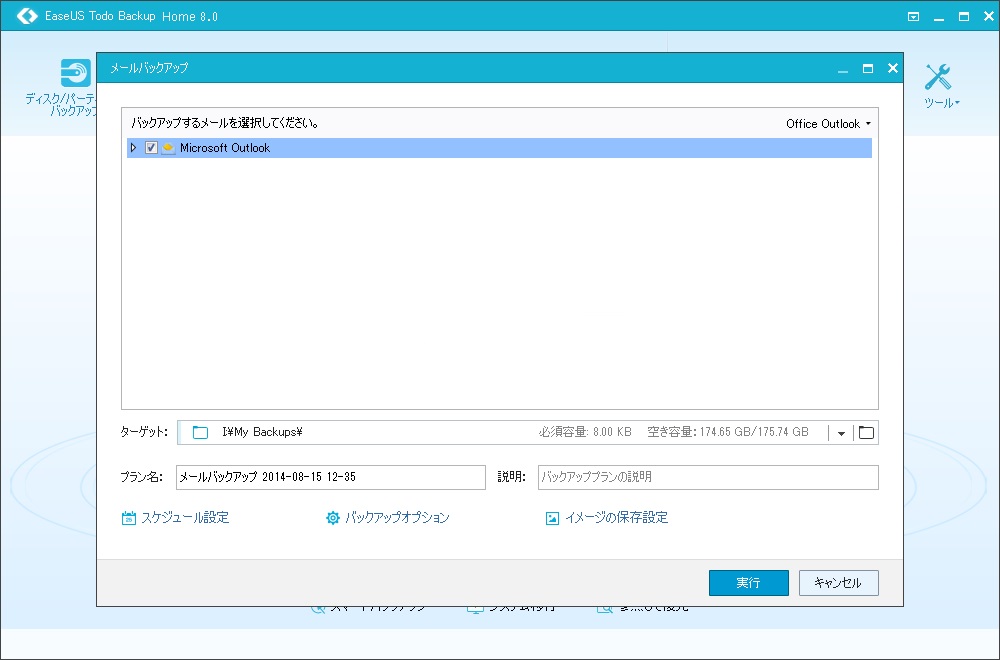This screenshot has height=660, width=1000.
Task: Expand the Microsoft Outlook tree node
Action: (133, 148)
